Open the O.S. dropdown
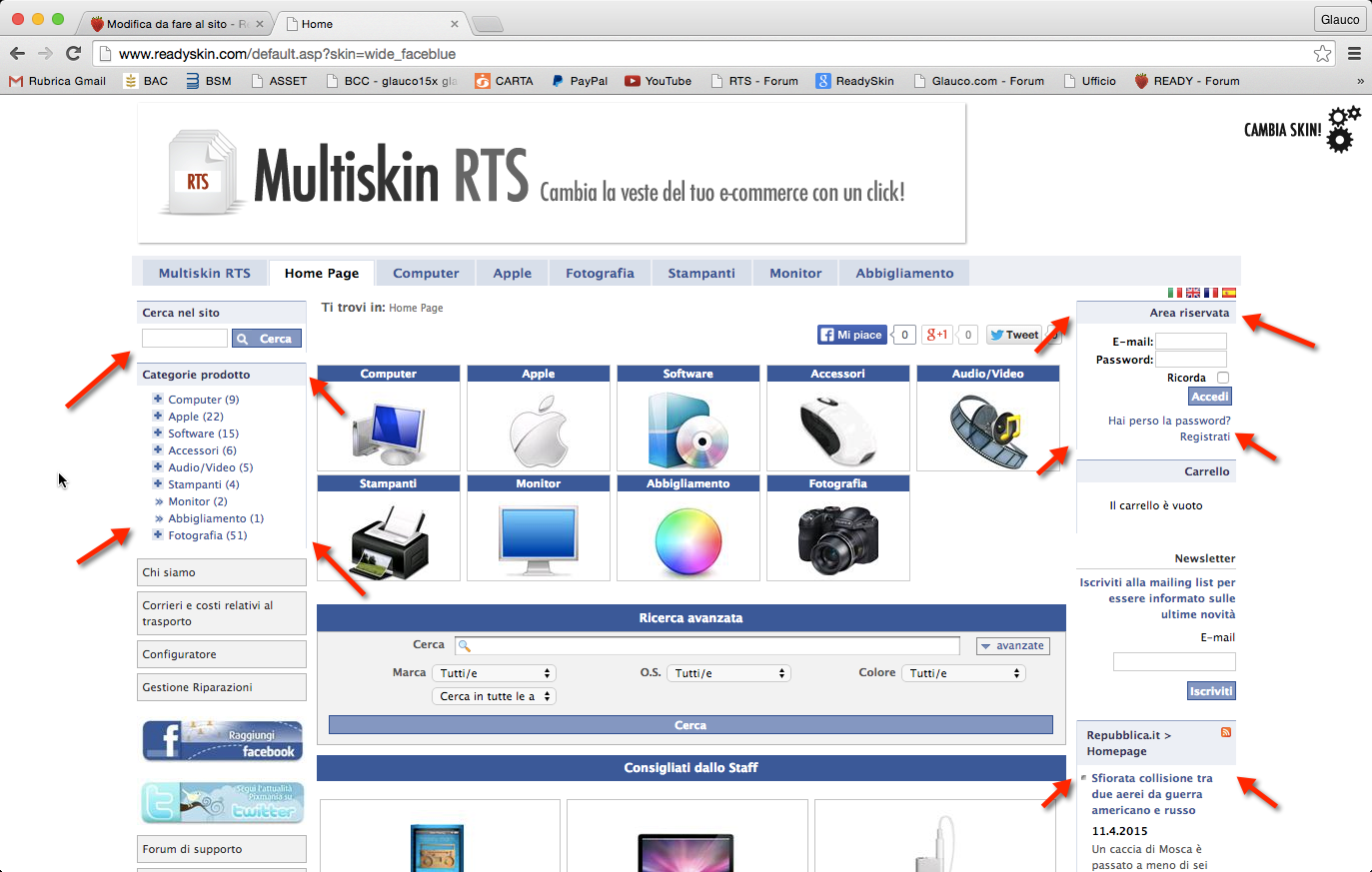1372x872 pixels. coord(728,673)
